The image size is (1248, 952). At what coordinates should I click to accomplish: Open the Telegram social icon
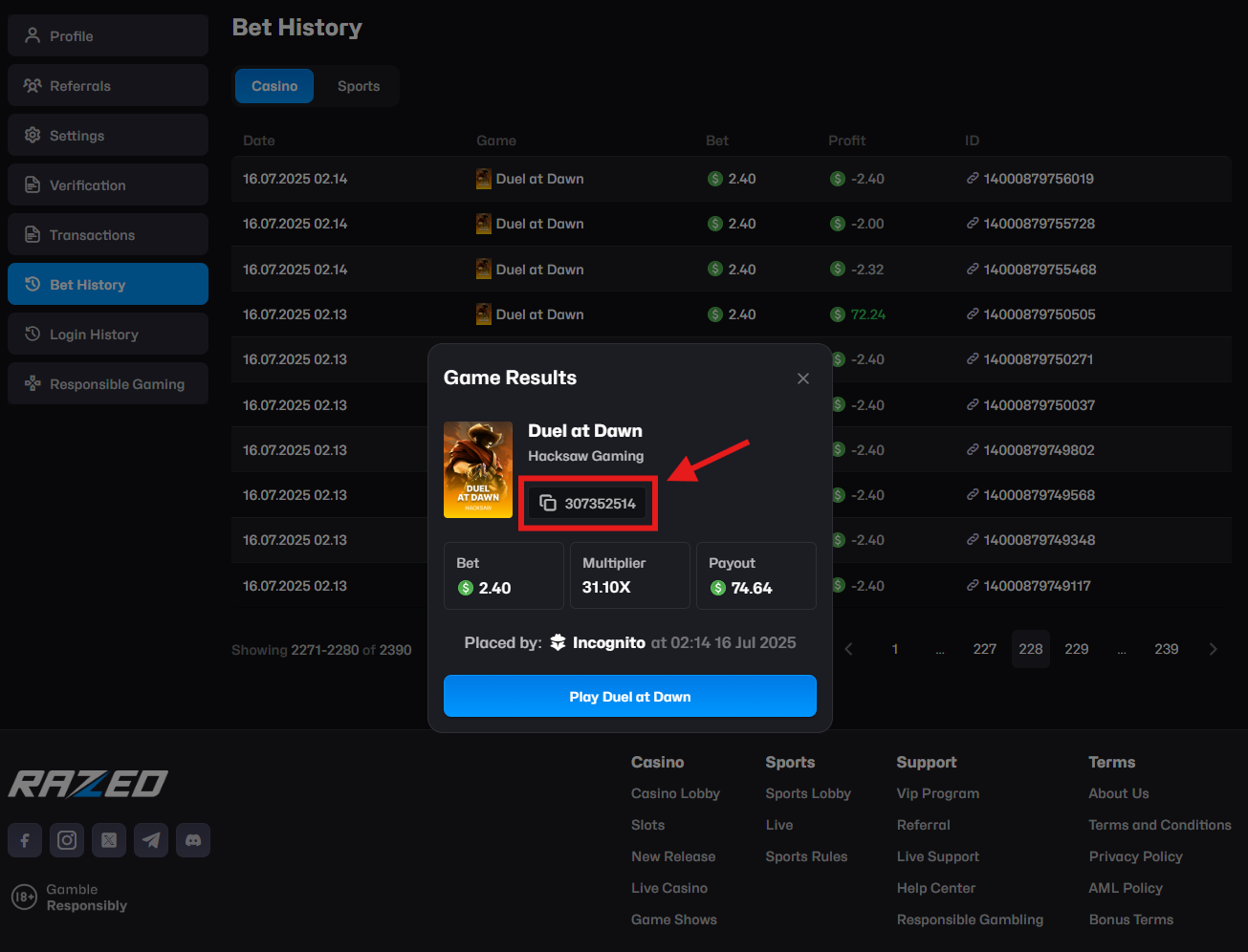pyautogui.click(x=151, y=840)
